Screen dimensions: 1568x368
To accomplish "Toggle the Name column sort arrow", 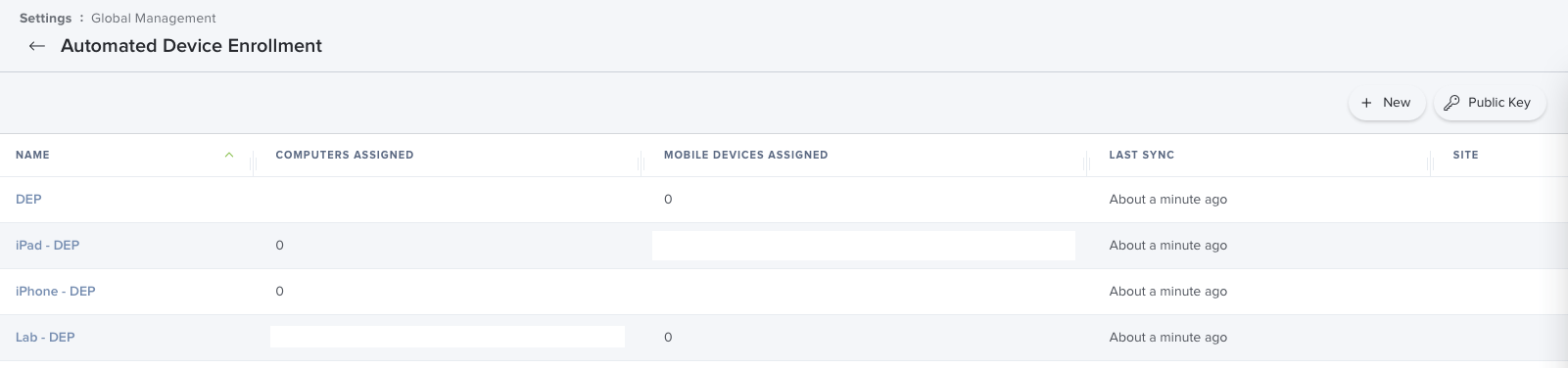I will (229, 155).
